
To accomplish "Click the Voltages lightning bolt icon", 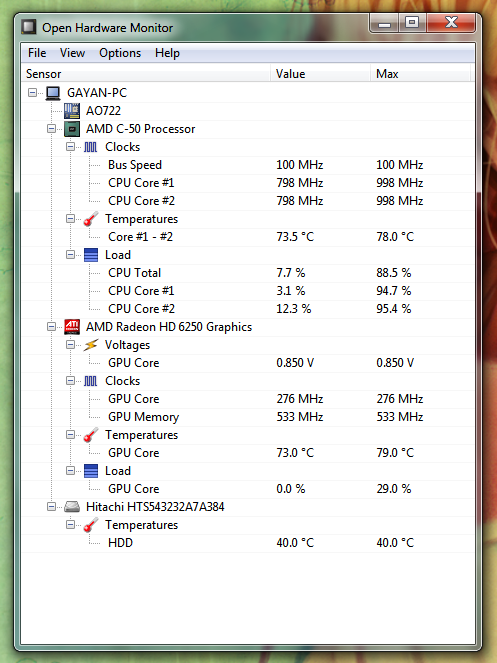I will point(91,345).
